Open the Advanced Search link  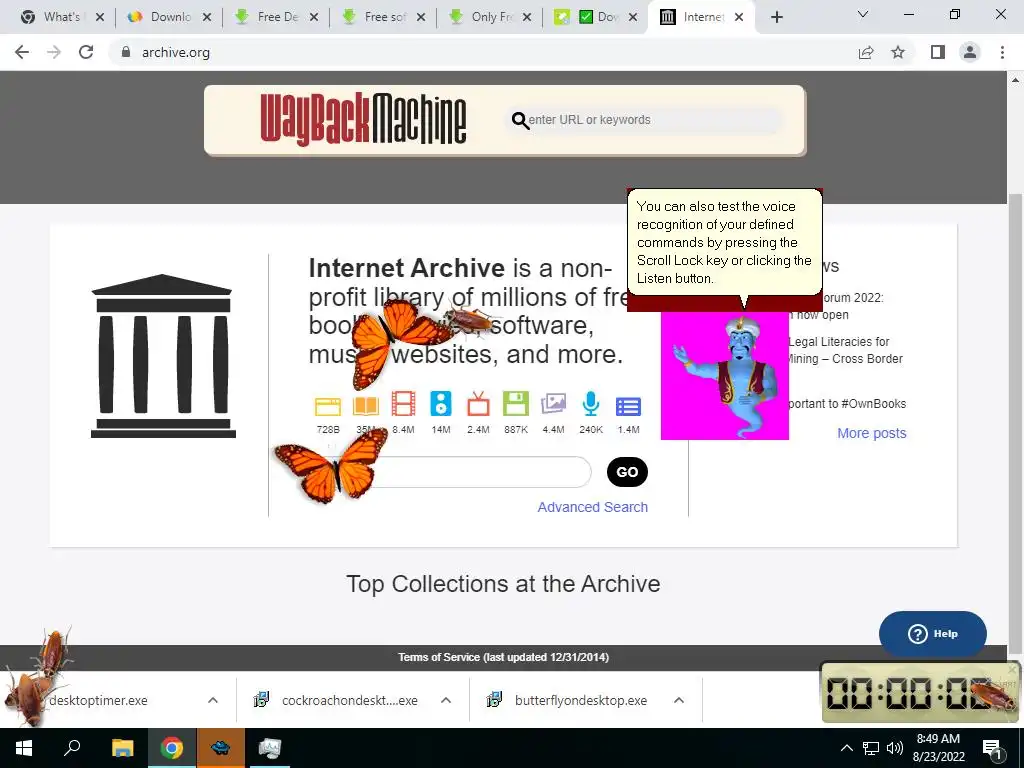tap(592, 507)
